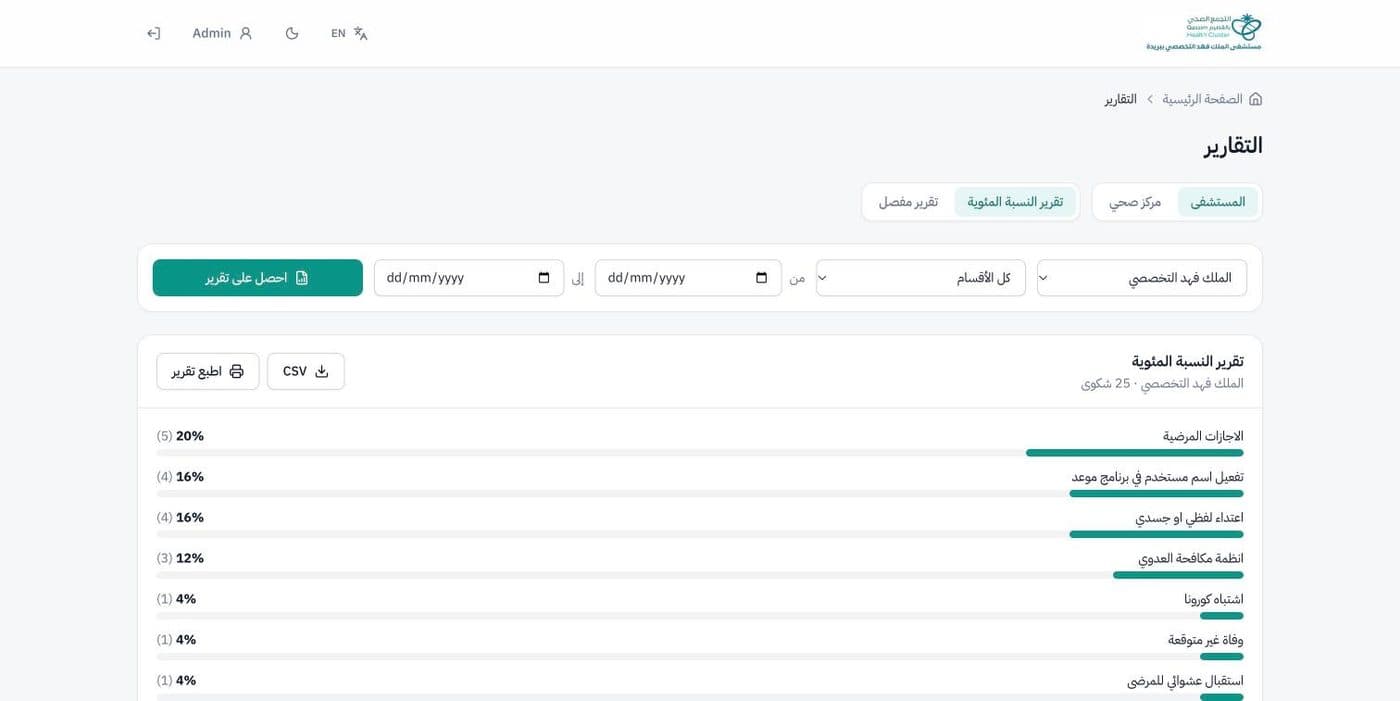The width and height of the screenshot is (1400, 701).
Task: Click the hospital logo
Action: pyautogui.click(x=1204, y=33)
